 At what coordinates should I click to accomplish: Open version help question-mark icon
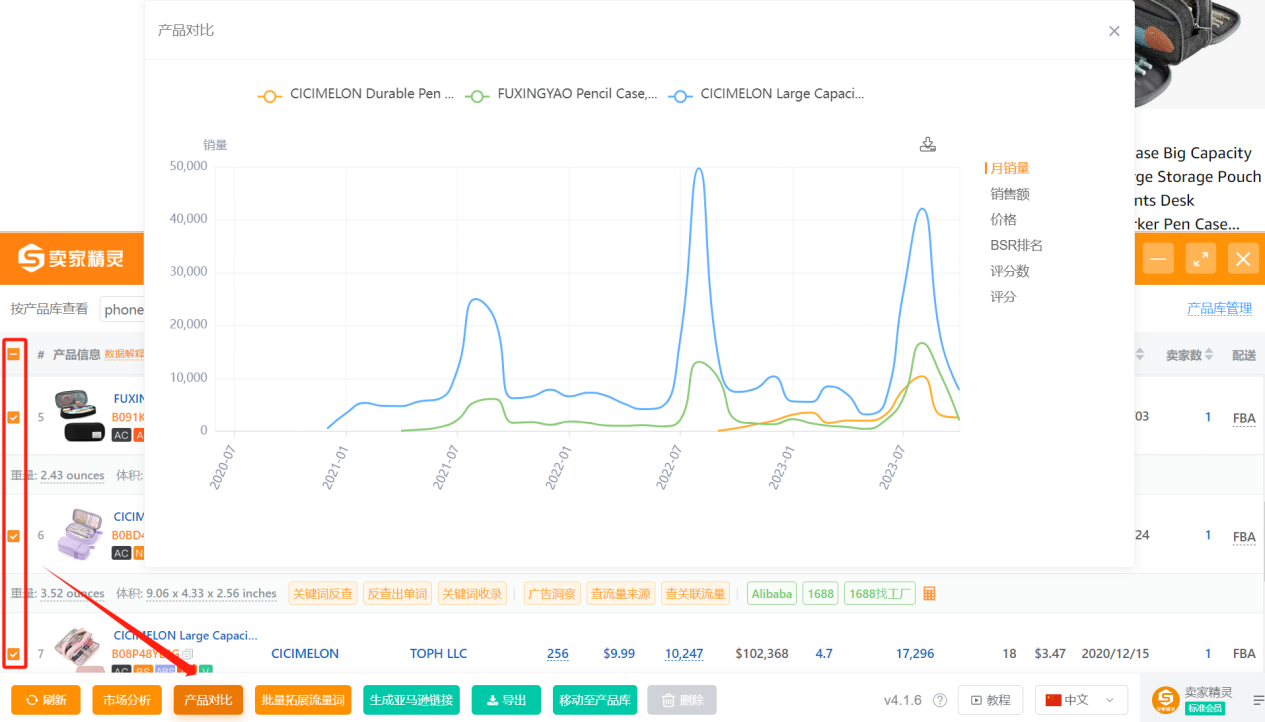[939, 700]
